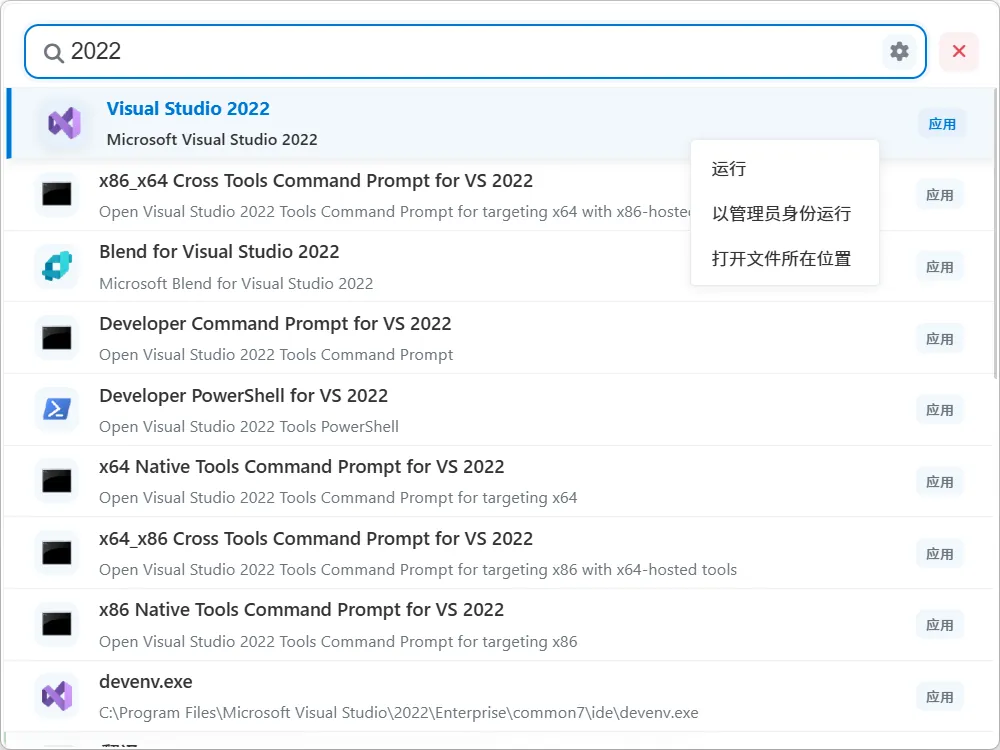The width and height of the screenshot is (1000, 750).
Task: Select x64_x86 Cross Tools Command Prompt title
Action: click(x=316, y=539)
